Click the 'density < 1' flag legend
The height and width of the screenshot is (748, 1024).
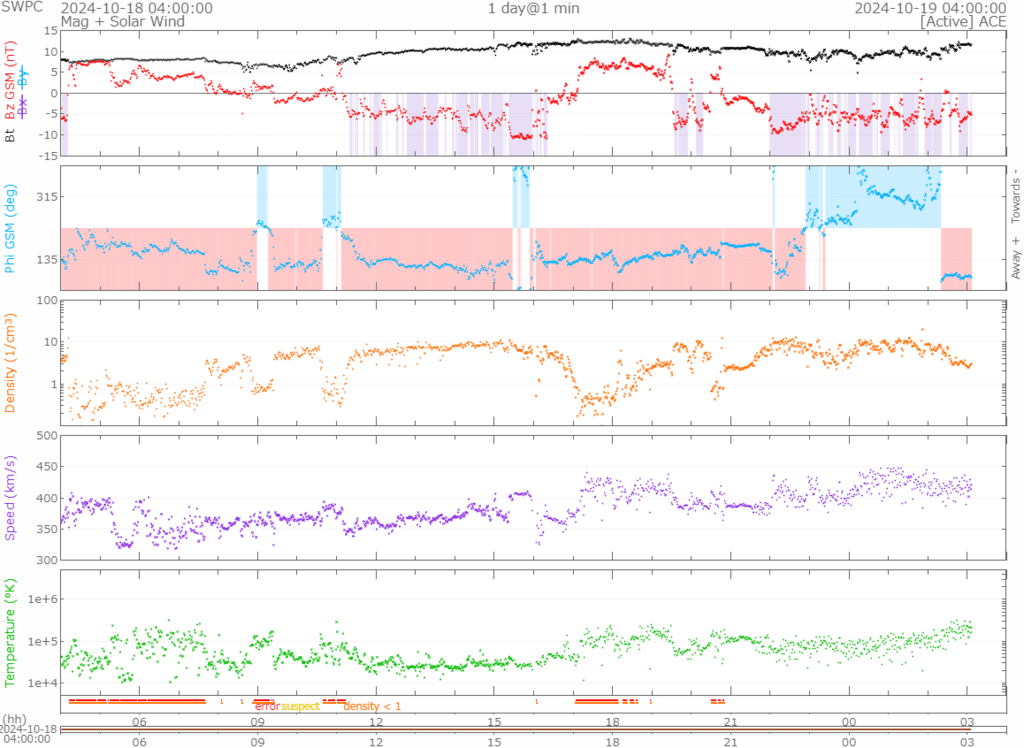(372, 706)
